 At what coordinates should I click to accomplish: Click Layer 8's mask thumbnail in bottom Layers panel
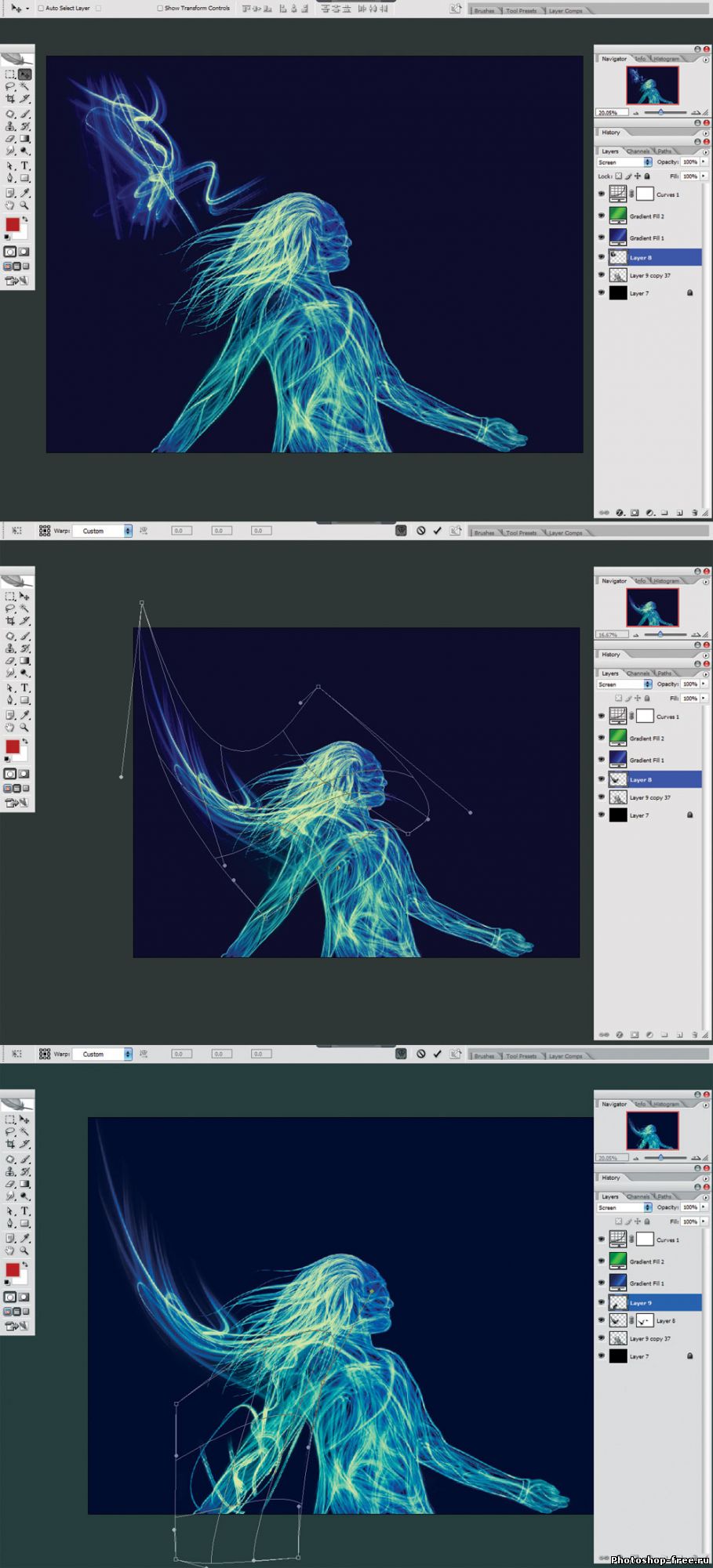(645, 1320)
